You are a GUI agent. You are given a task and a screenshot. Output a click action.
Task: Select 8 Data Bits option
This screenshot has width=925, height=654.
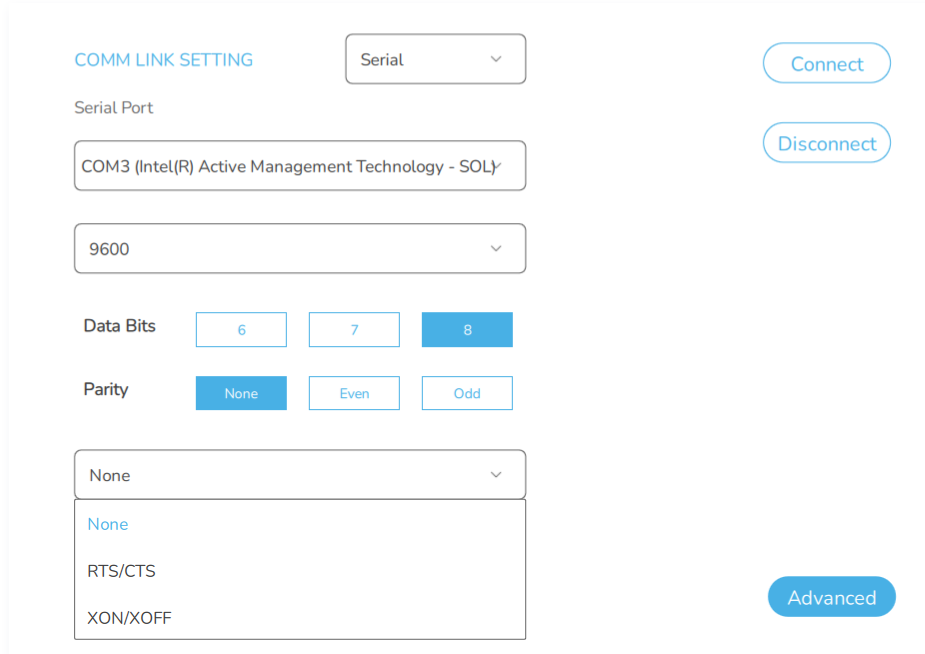pyautogui.click(x=467, y=330)
